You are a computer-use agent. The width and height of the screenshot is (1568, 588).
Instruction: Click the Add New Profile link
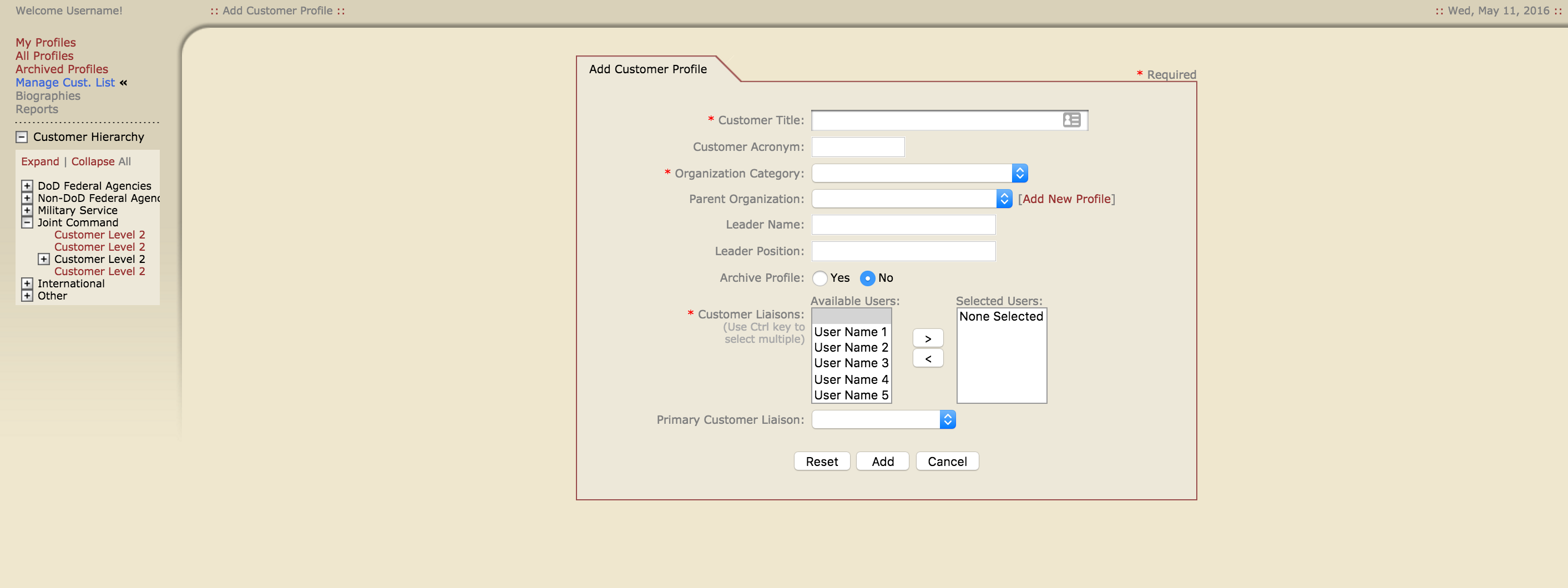click(x=1067, y=199)
